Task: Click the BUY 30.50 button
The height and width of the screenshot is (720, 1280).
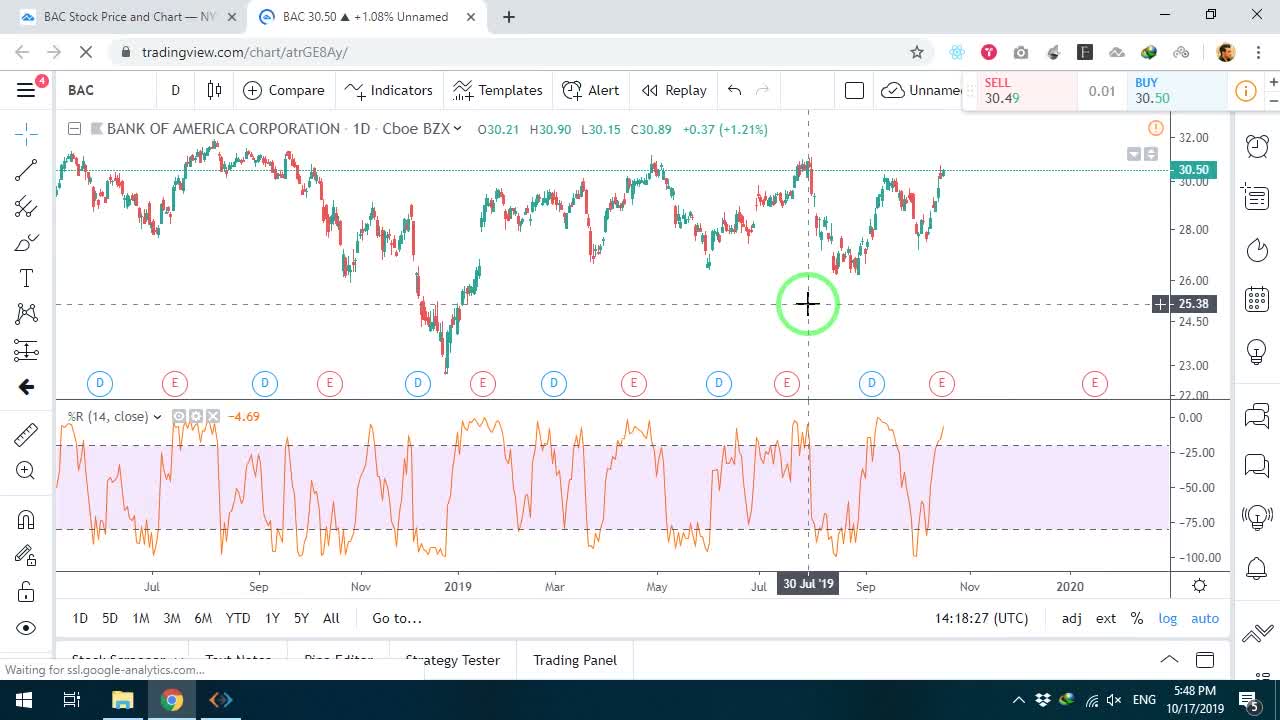Action: pyautogui.click(x=1176, y=91)
